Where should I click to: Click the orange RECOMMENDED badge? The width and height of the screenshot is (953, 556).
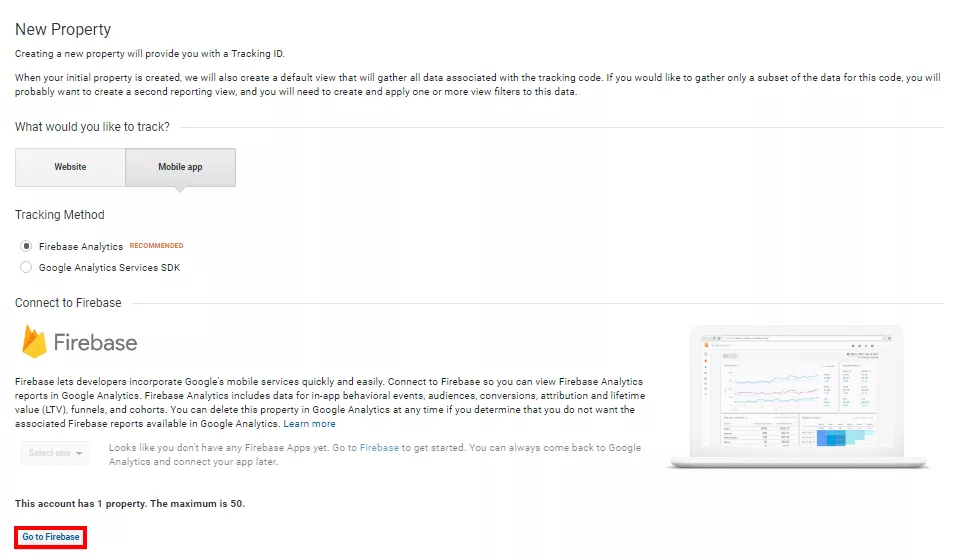156,245
